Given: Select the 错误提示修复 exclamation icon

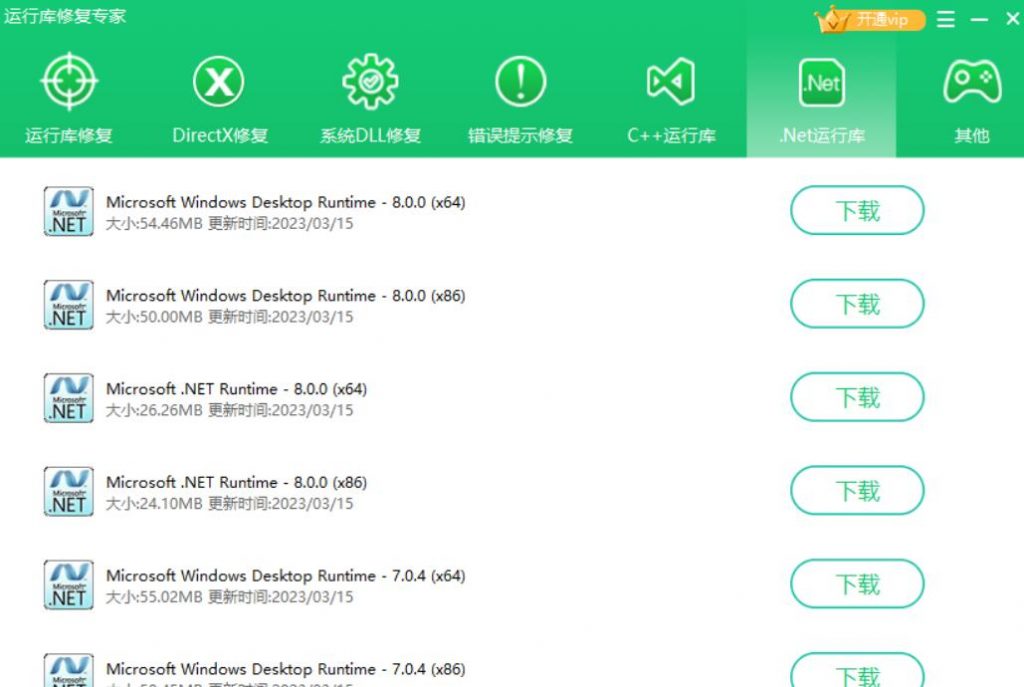Looking at the screenshot, I should [520, 82].
